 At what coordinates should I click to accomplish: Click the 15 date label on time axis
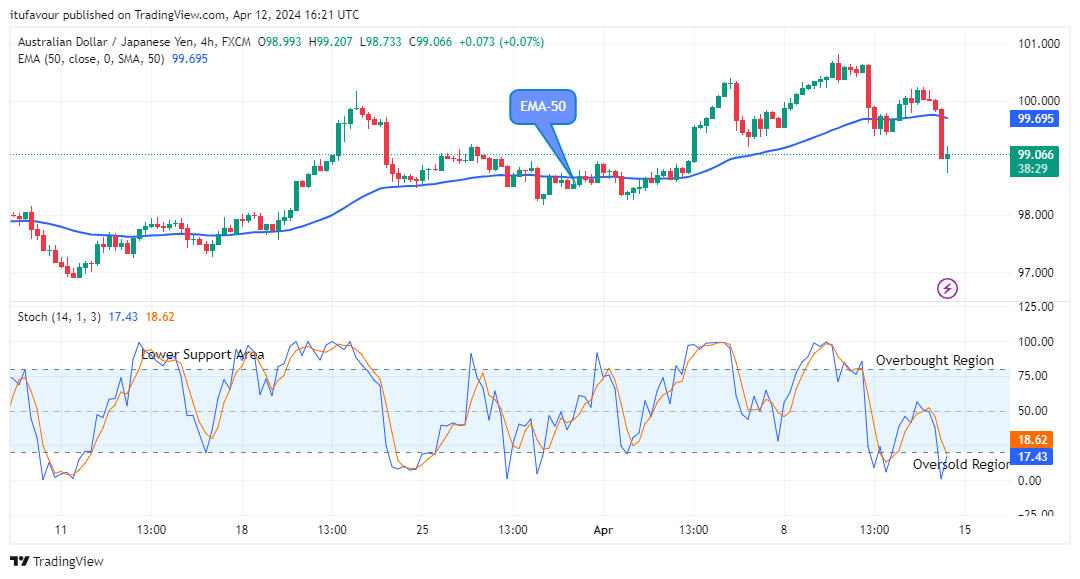click(x=965, y=529)
